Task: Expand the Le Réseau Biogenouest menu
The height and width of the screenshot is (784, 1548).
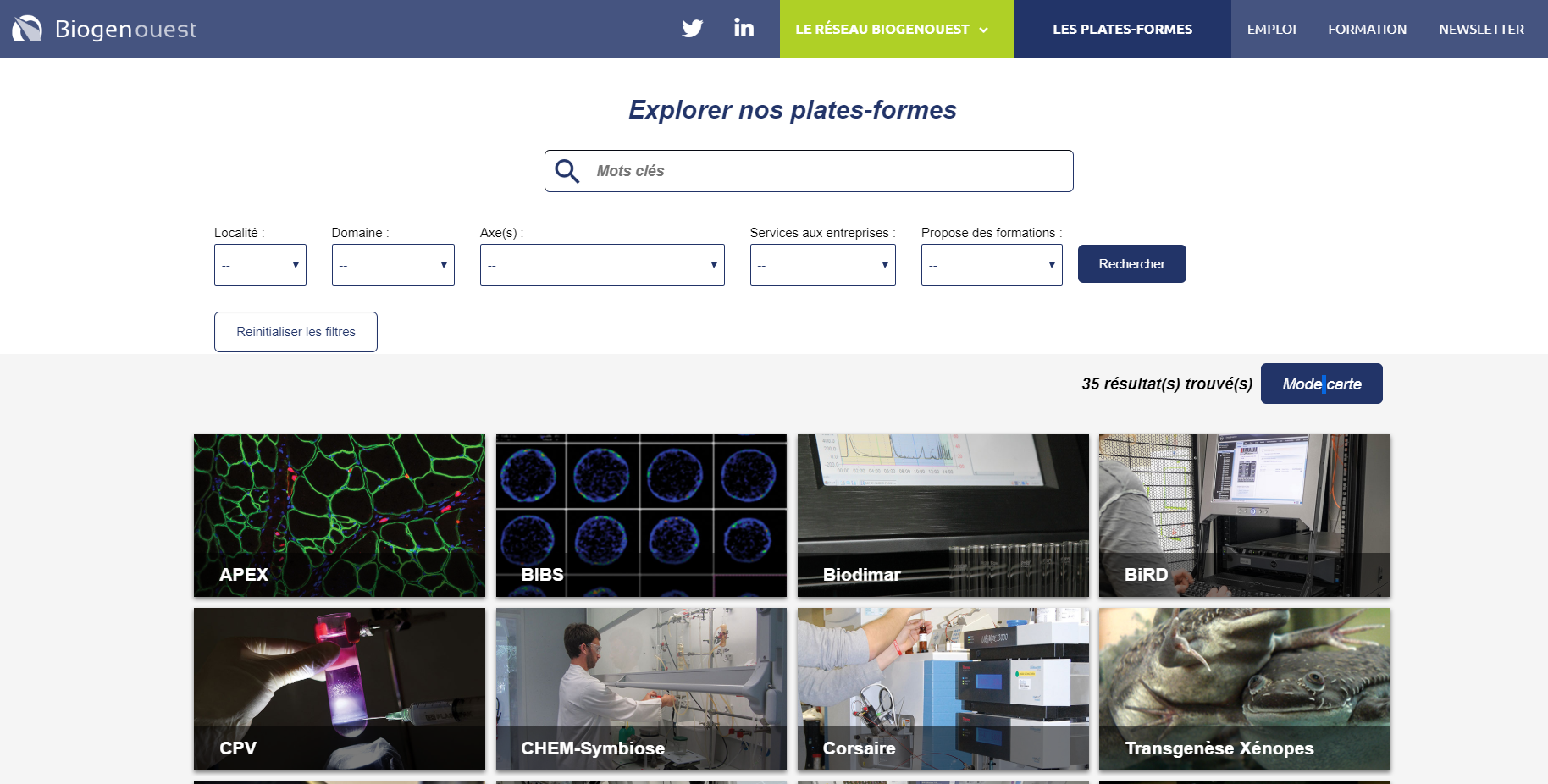Action: pyautogui.click(x=897, y=29)
